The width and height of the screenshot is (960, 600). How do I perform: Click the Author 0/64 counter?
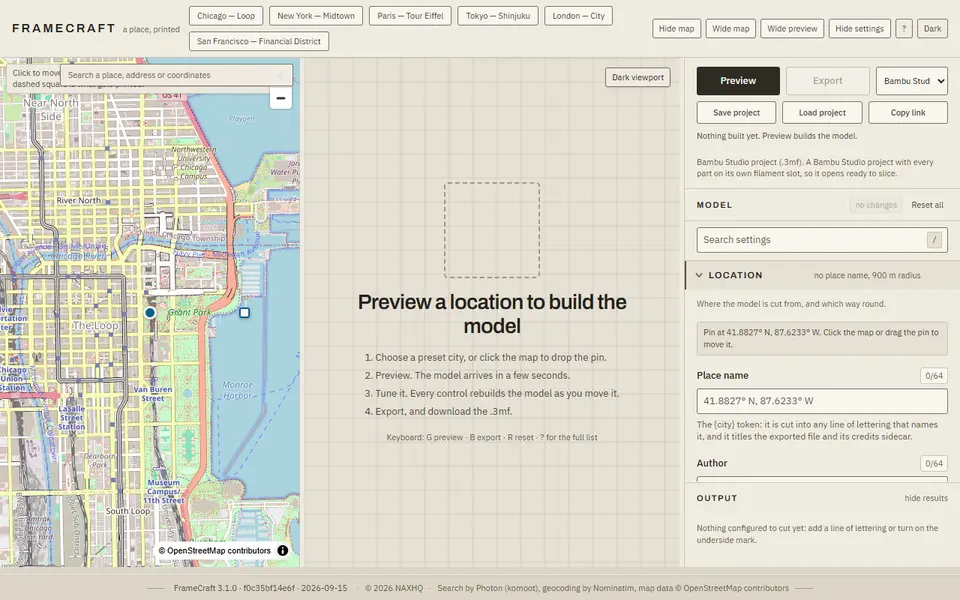pyautogui.click(x=934, y=463)
